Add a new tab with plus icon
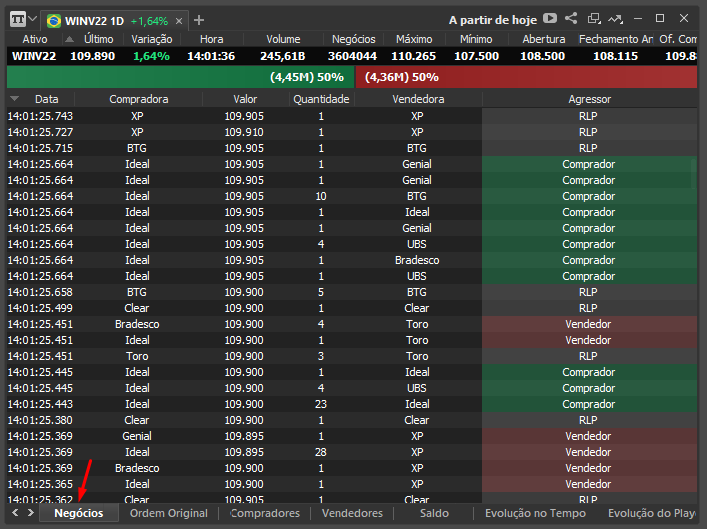Image resolution: width=707 pixels, height=529 pixels. tap(199, 20)
